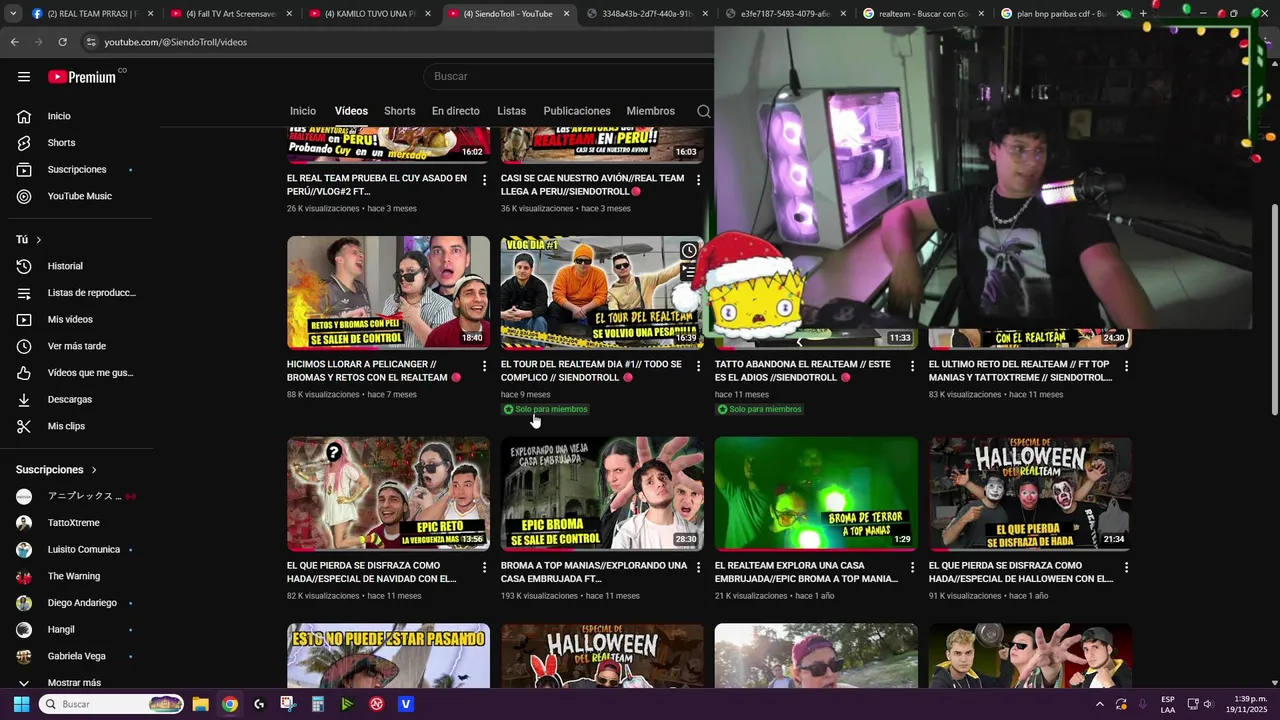Open options for Tatto abandona el Realteam

[x=912, y=366]
